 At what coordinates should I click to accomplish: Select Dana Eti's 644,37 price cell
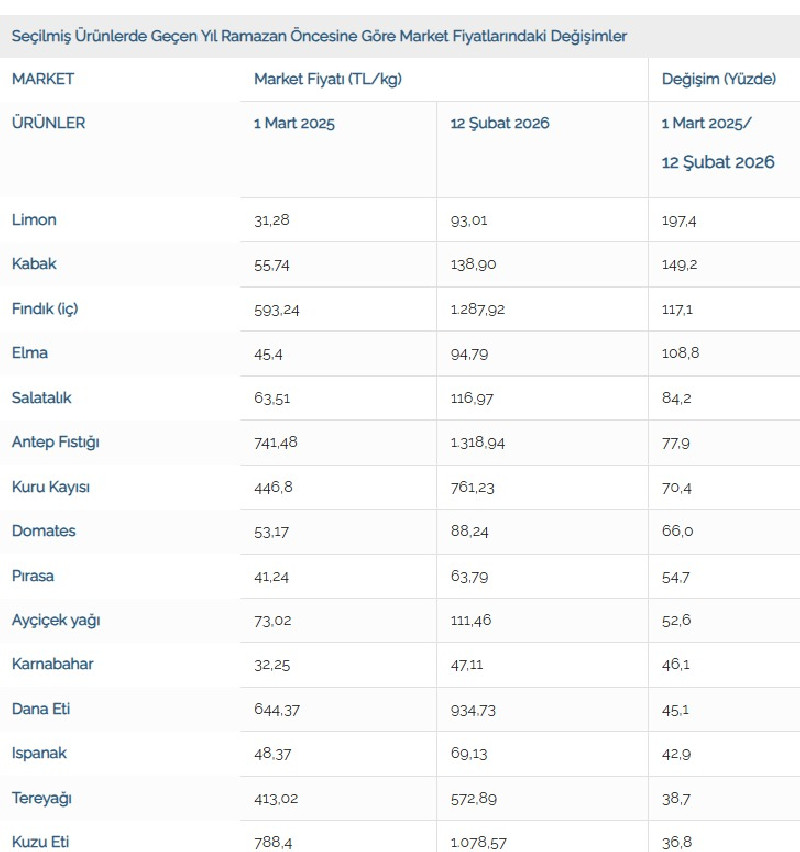(x=276, y=709)
